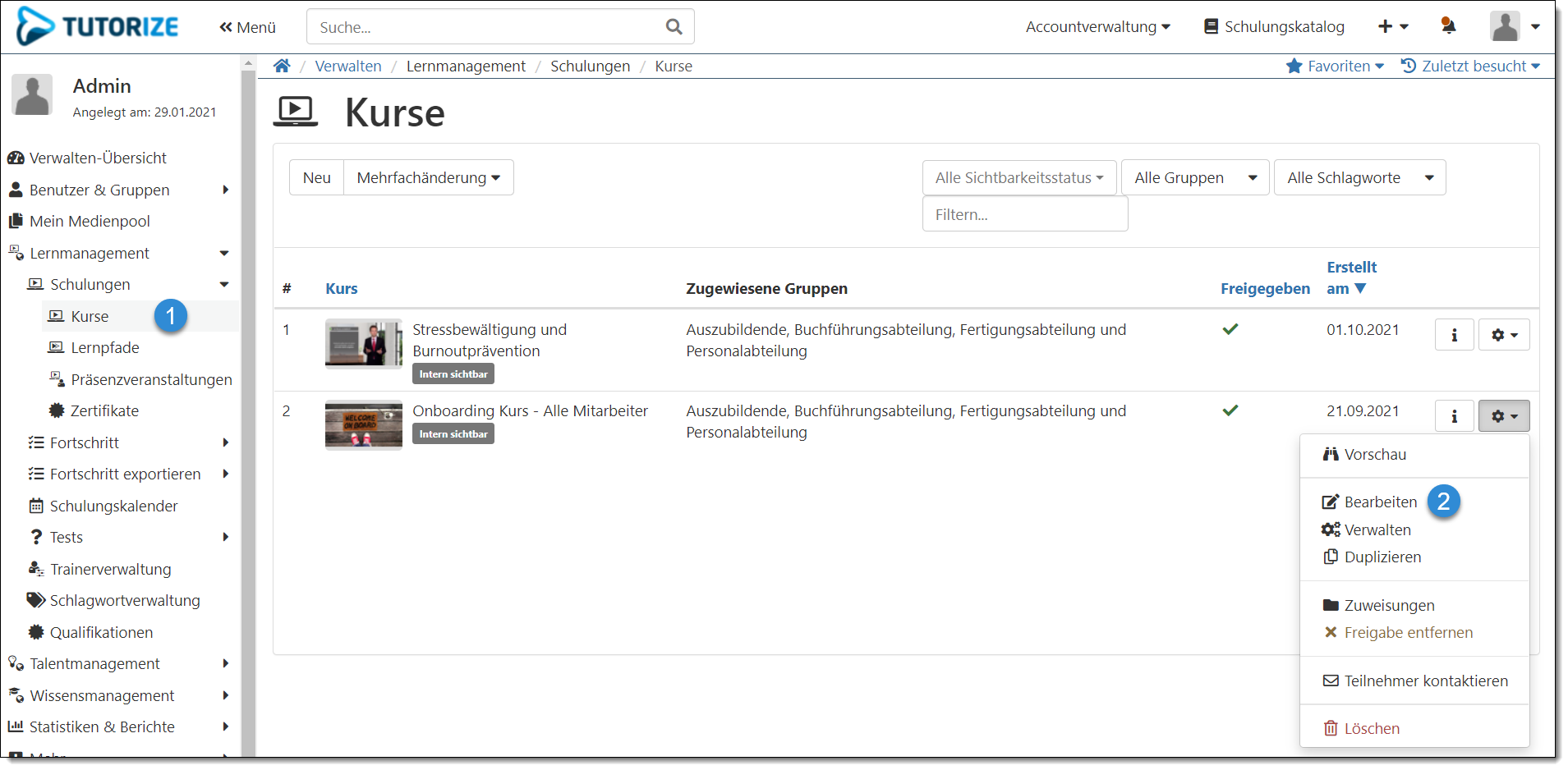Expand the Tests submenu in the sidebar
1568x770 pixels.
click(226, 537)
